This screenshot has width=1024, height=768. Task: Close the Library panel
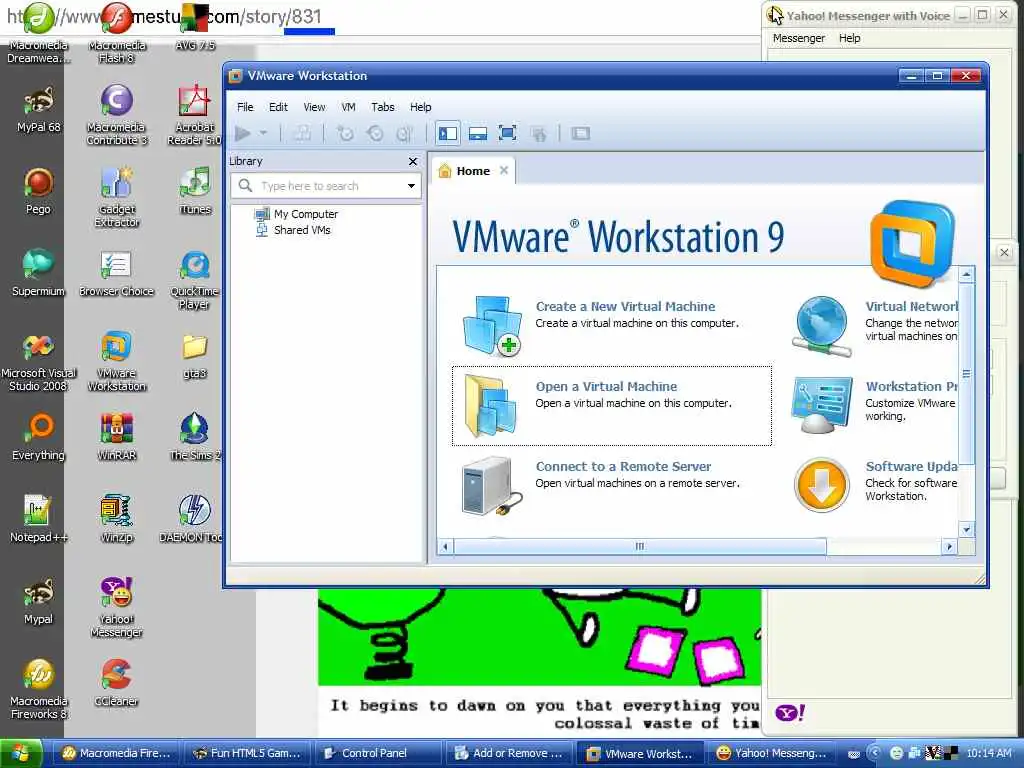413,161
